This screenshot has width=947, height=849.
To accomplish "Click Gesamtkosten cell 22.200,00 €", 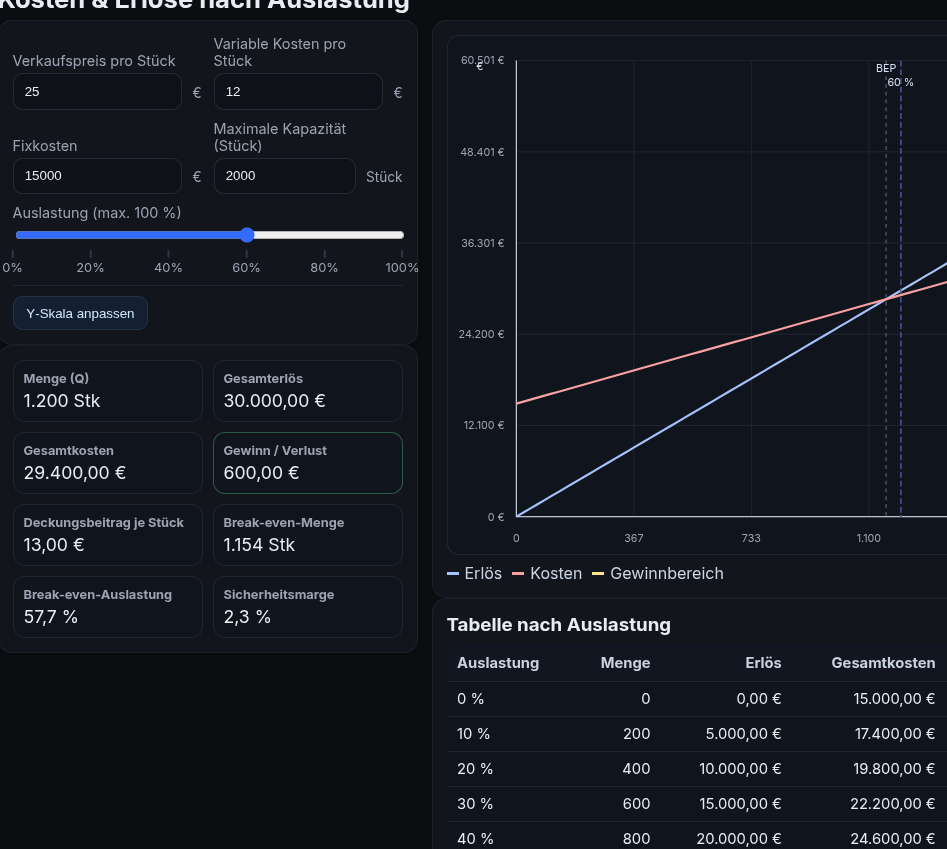I will 893,804.
